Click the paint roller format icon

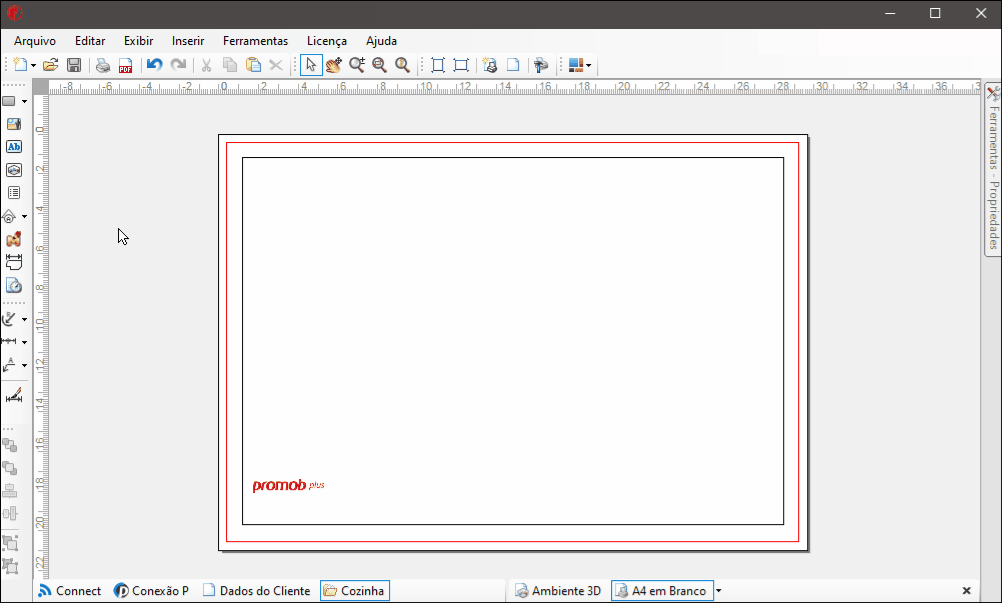point(541,65)
